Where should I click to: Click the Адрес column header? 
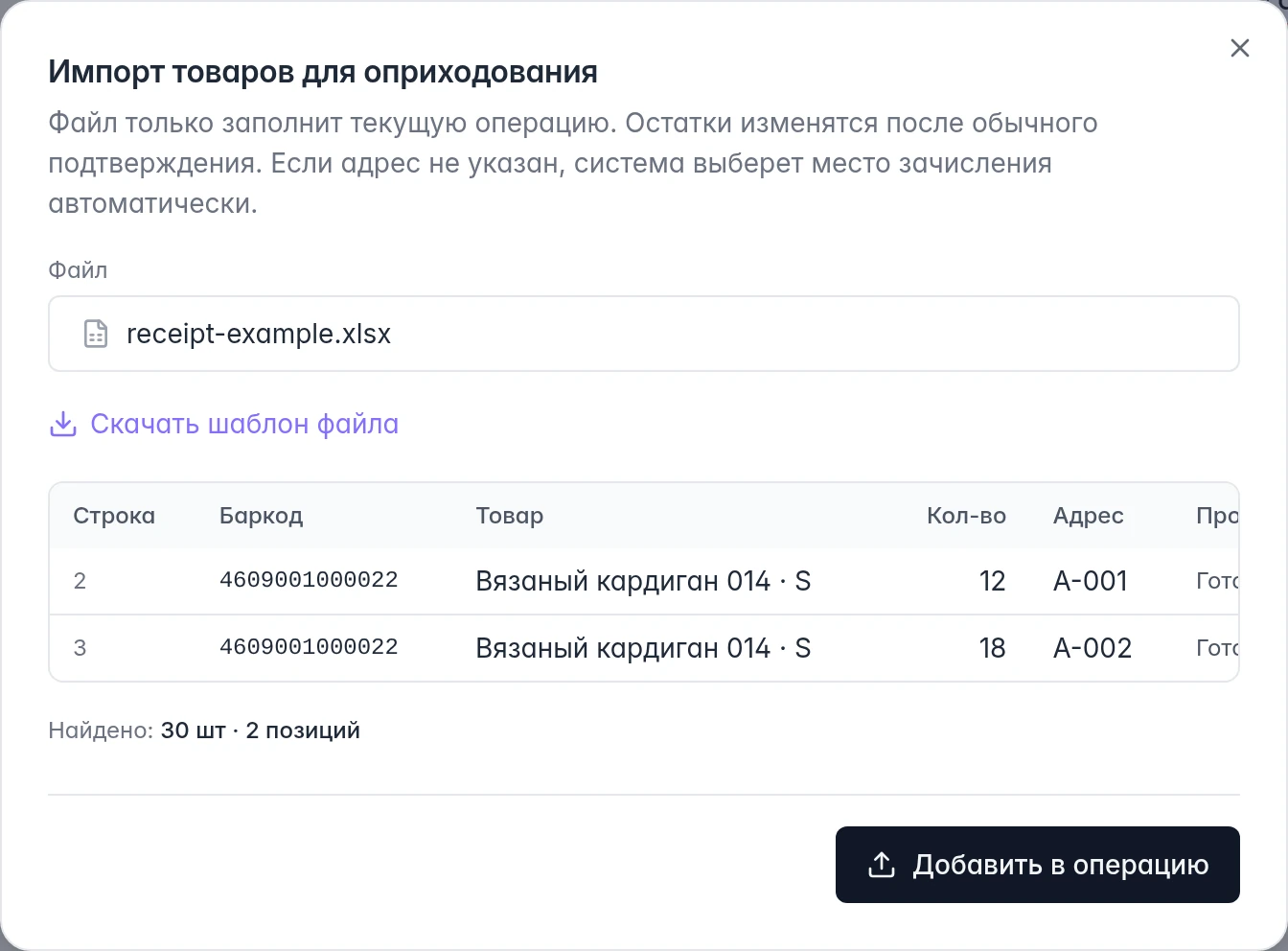[x=1088, y=516]
